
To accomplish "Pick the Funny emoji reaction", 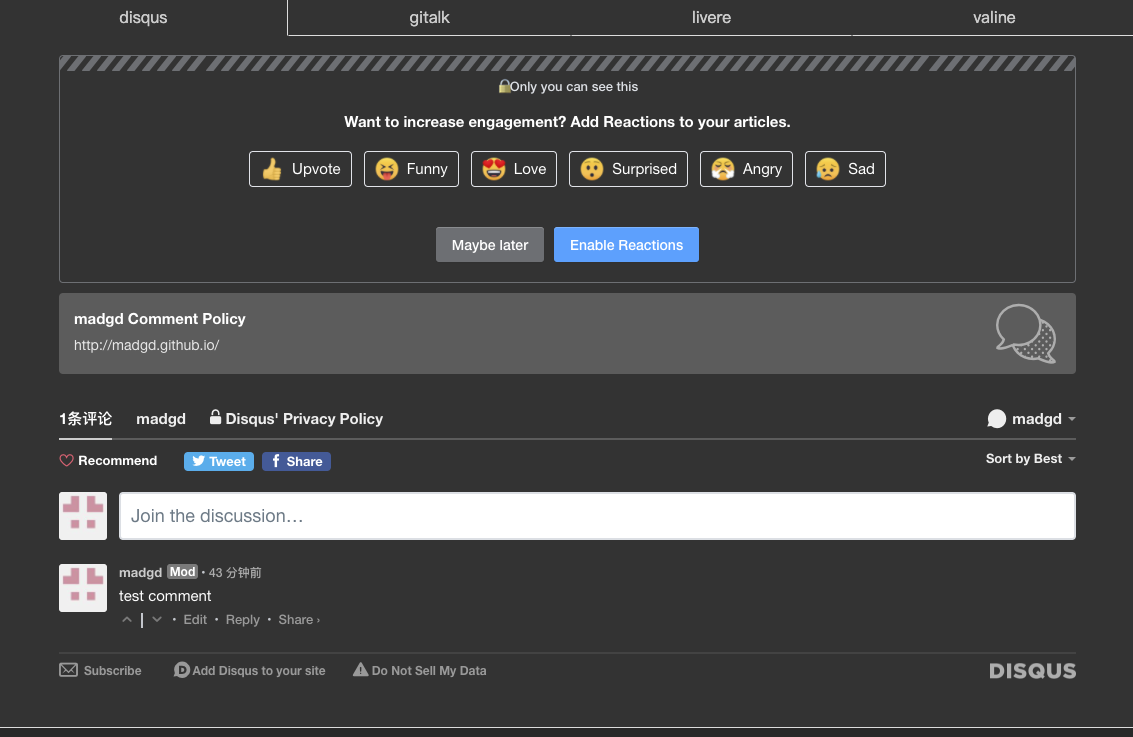I will coord(411,169).
